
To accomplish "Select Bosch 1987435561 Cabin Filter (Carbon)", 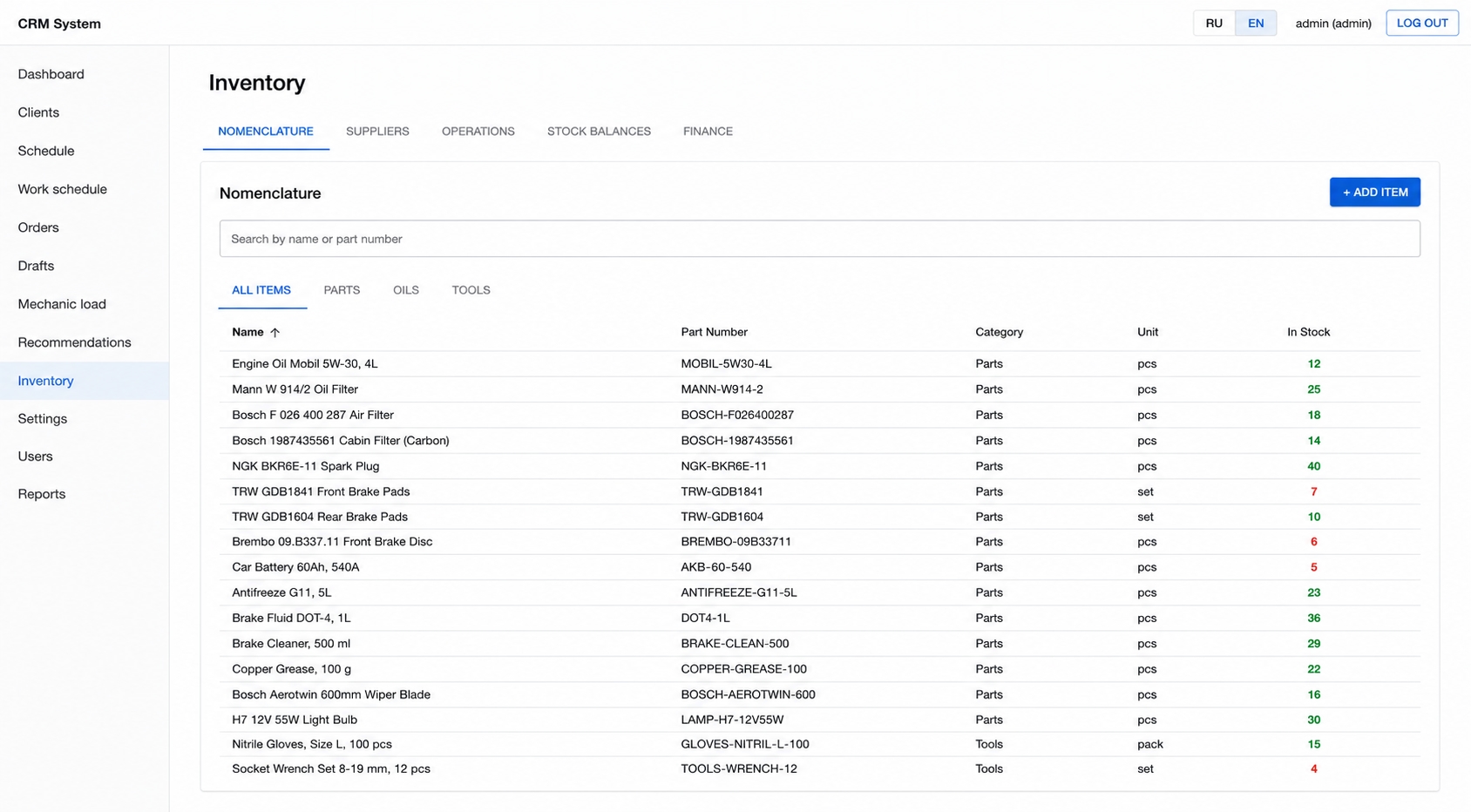I will coord(819,441).
